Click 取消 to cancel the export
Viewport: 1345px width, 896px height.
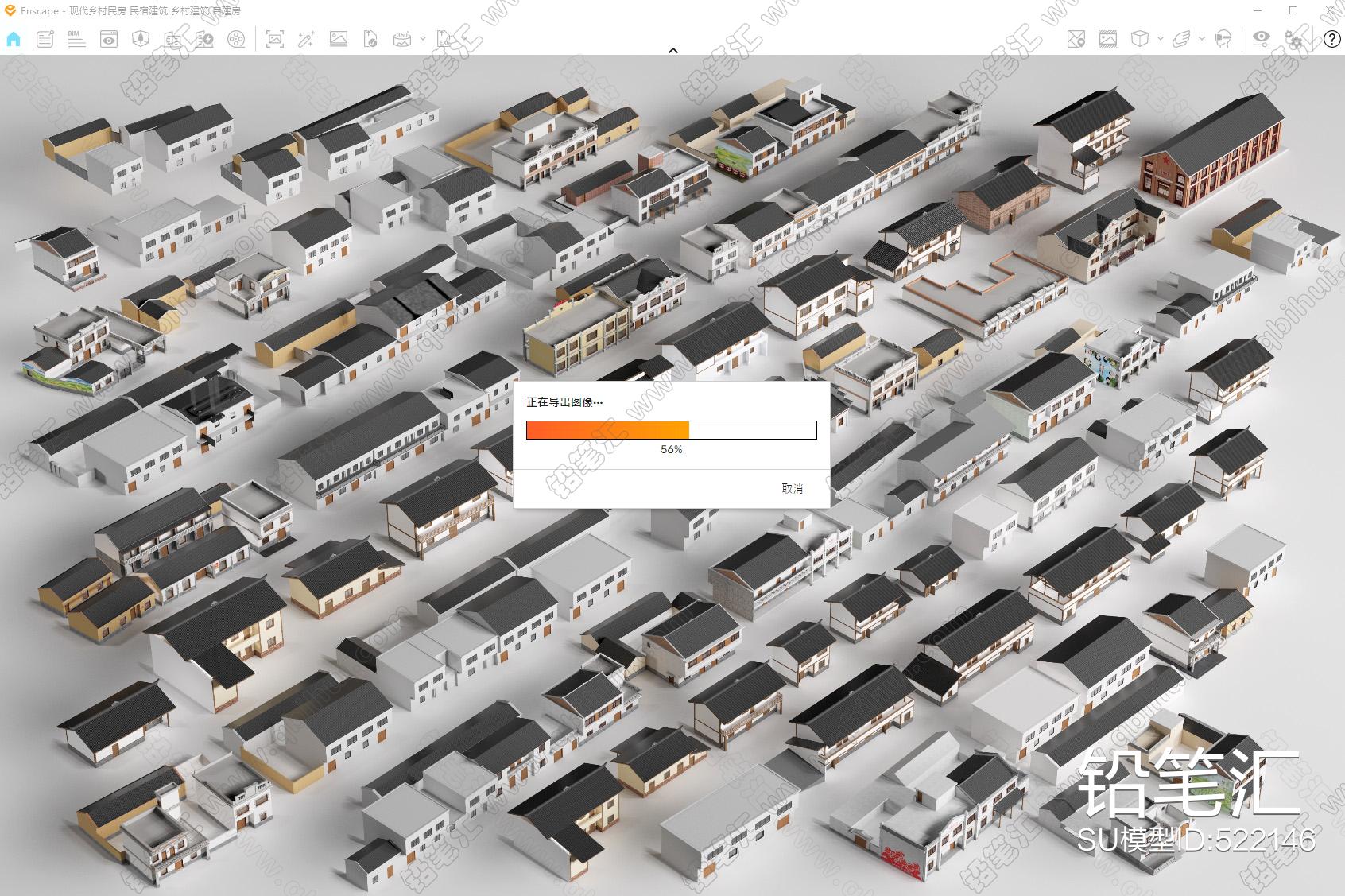[x=793, y=488]
